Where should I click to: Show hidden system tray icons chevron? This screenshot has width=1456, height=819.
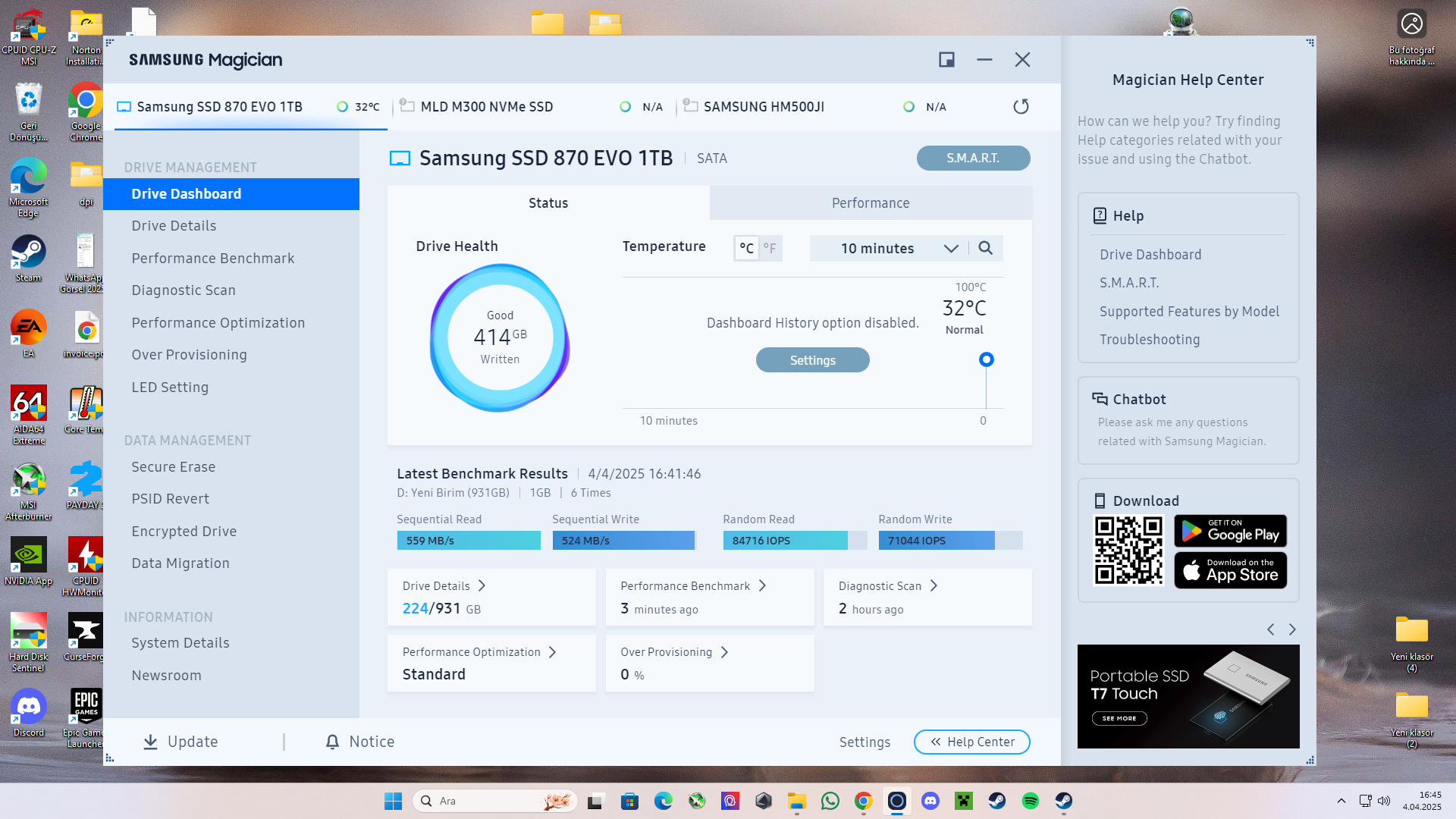tap(1341, 801)
